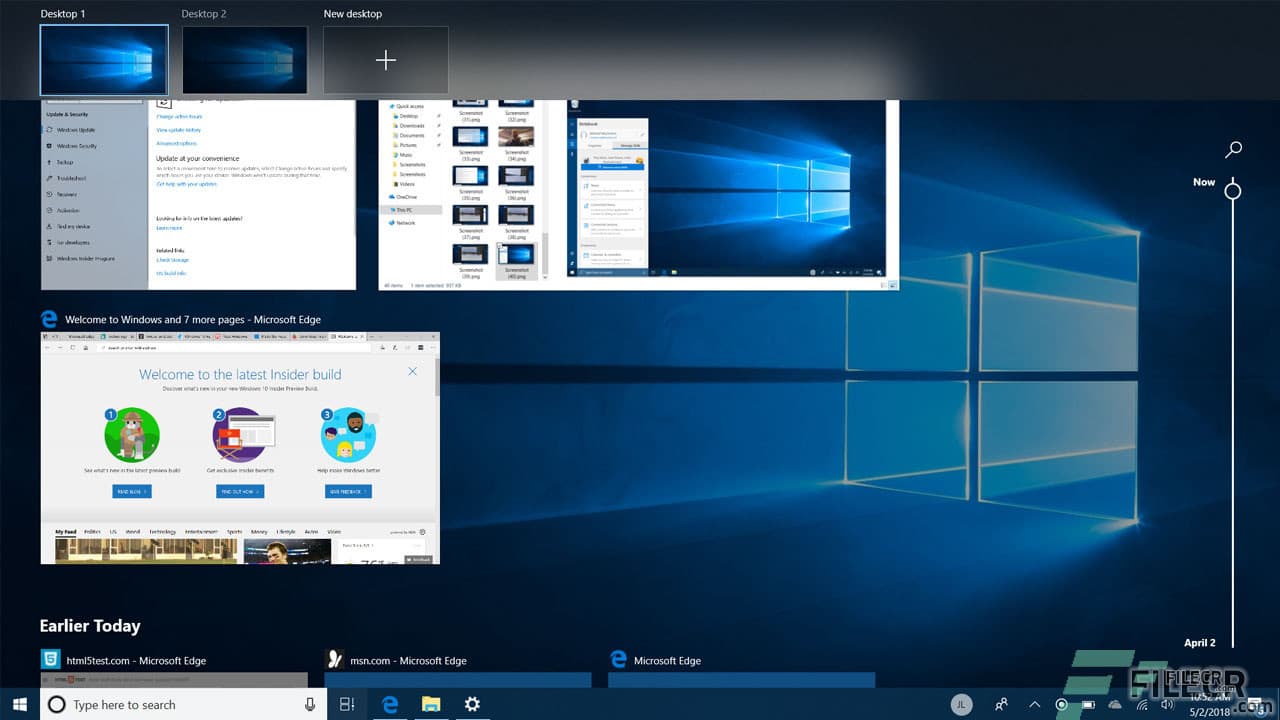Viewport: 1280px width, 720px height.
Task: Open the timeline search magnifier icon
Action: (1233, 148)
